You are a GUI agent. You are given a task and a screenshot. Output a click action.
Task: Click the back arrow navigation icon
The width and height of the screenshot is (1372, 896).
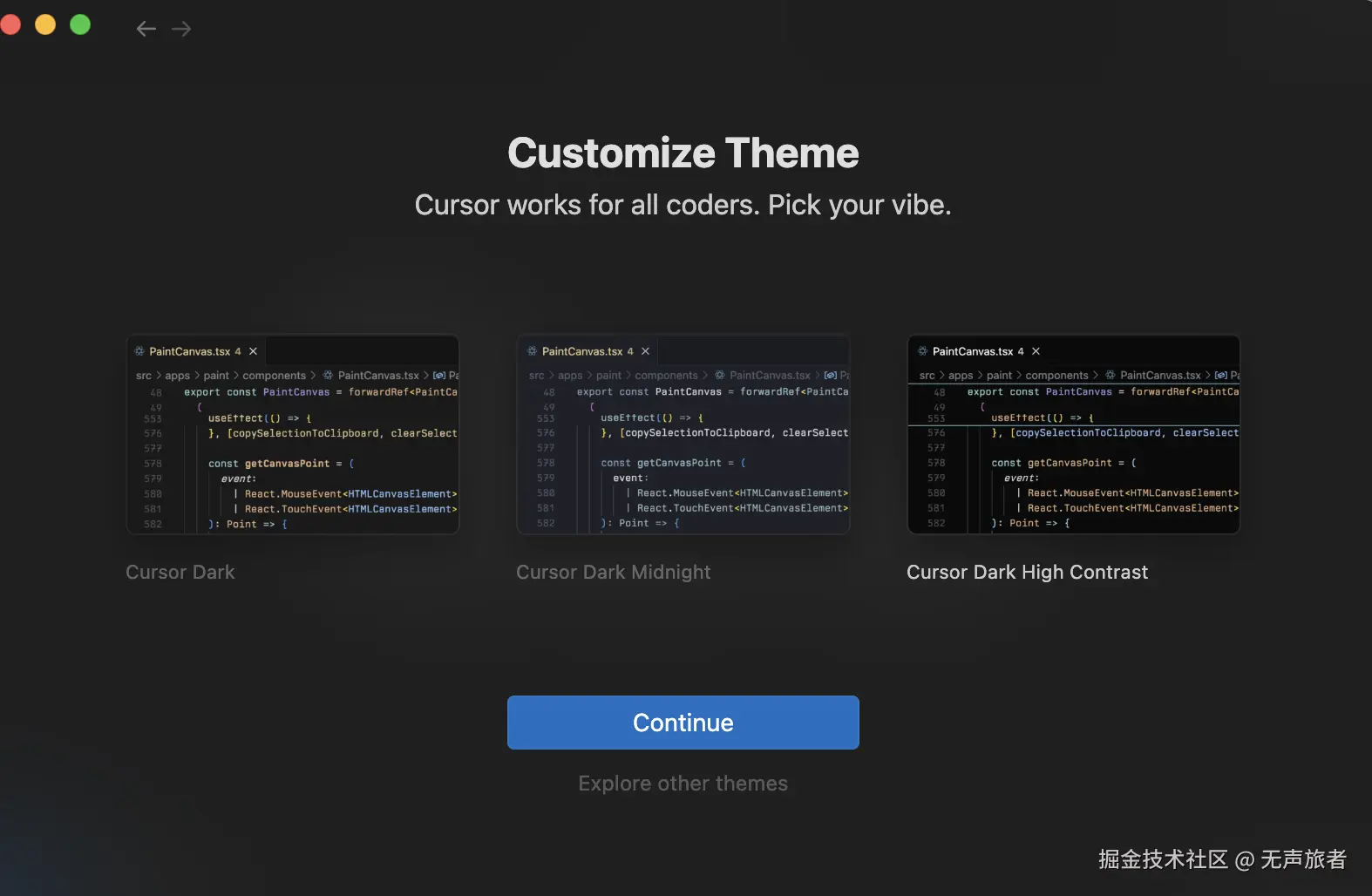pos(146,29)
